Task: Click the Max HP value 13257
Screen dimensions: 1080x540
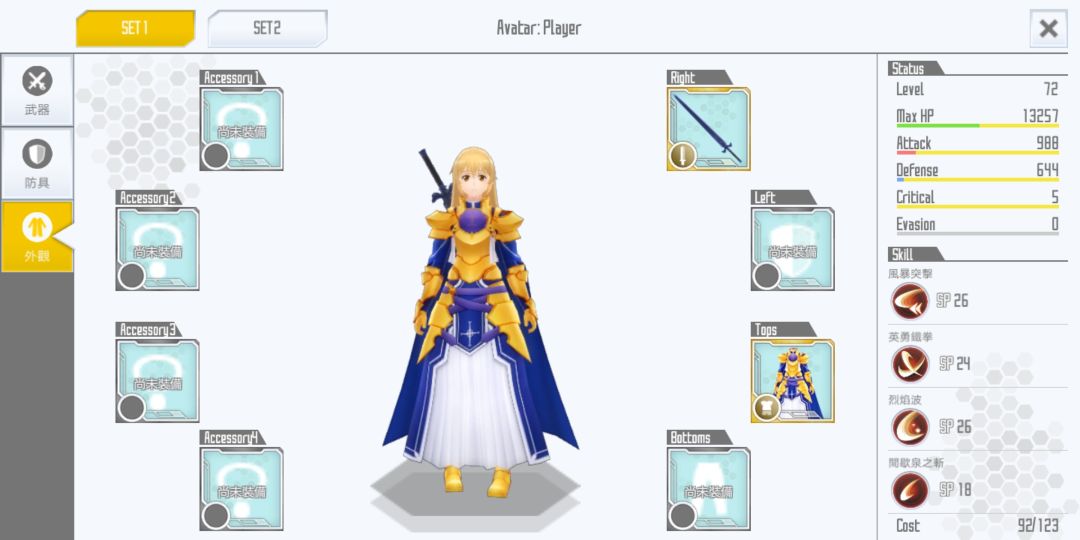Action: (x=1040, y=116)
